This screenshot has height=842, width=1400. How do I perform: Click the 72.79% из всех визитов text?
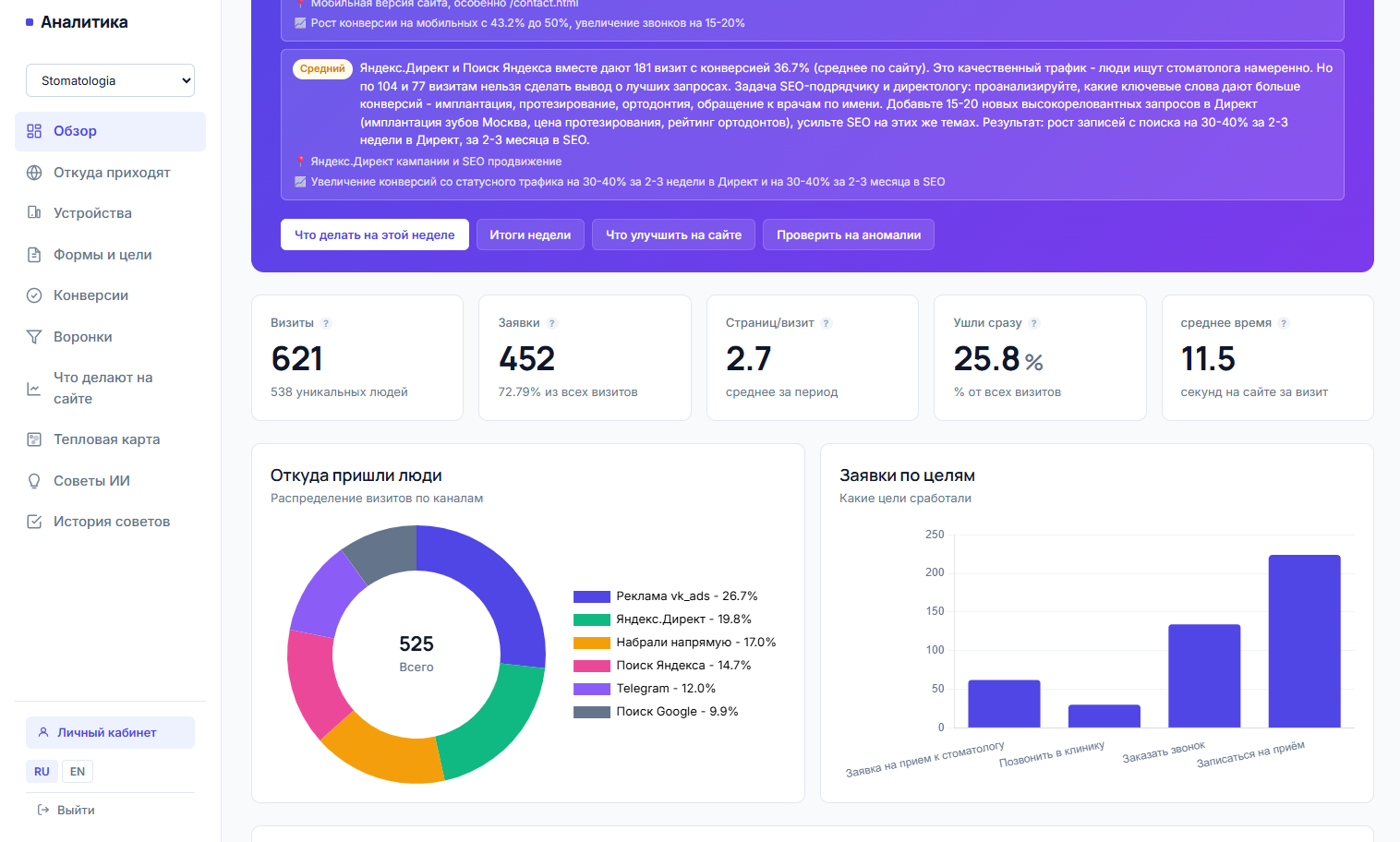tap(568, 392)
